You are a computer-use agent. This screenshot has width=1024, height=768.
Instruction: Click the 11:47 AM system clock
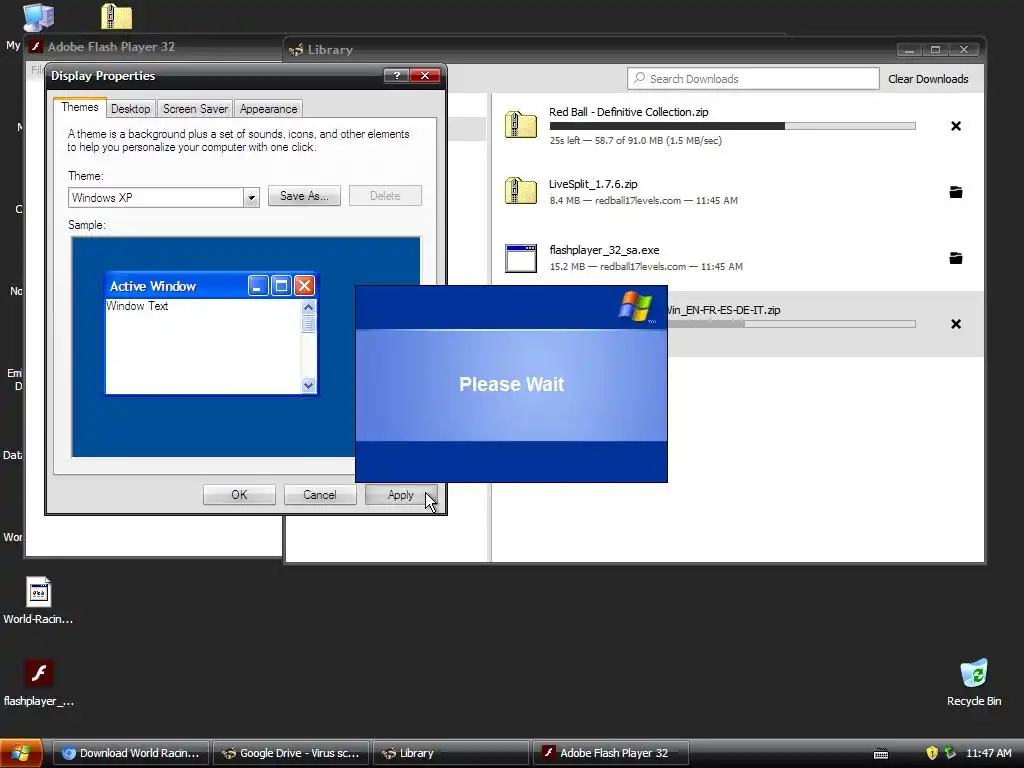989,753
